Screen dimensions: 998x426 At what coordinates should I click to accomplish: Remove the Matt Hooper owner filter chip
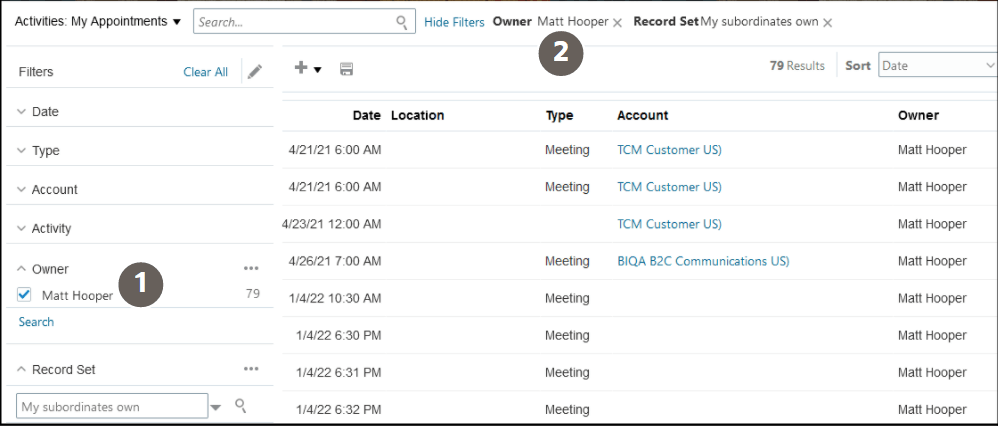(617, 22)
